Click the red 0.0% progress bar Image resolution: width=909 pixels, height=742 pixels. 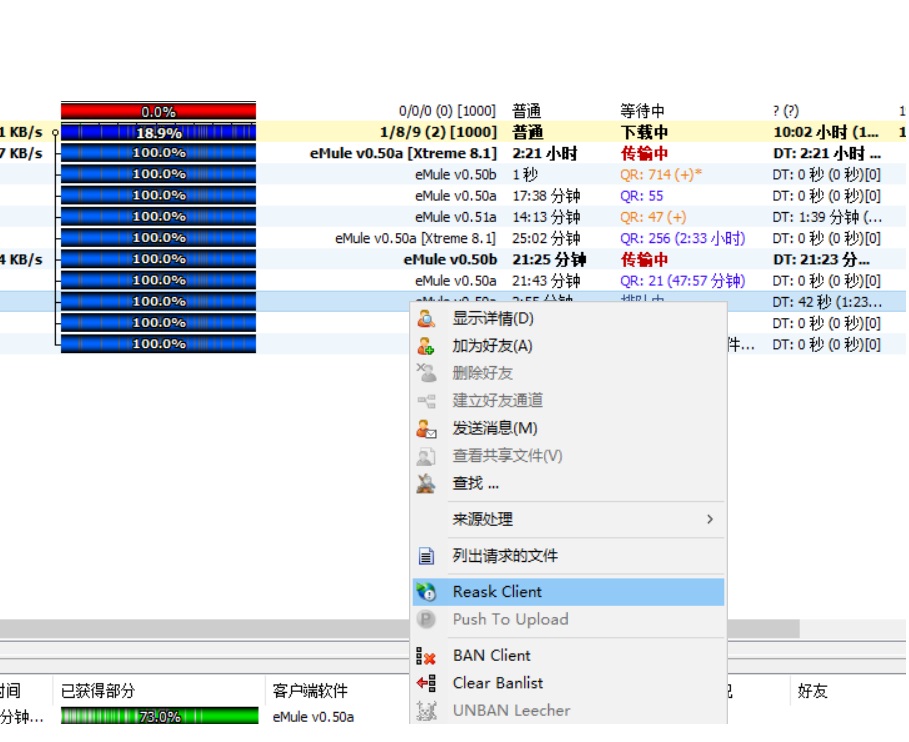(158, 111)
